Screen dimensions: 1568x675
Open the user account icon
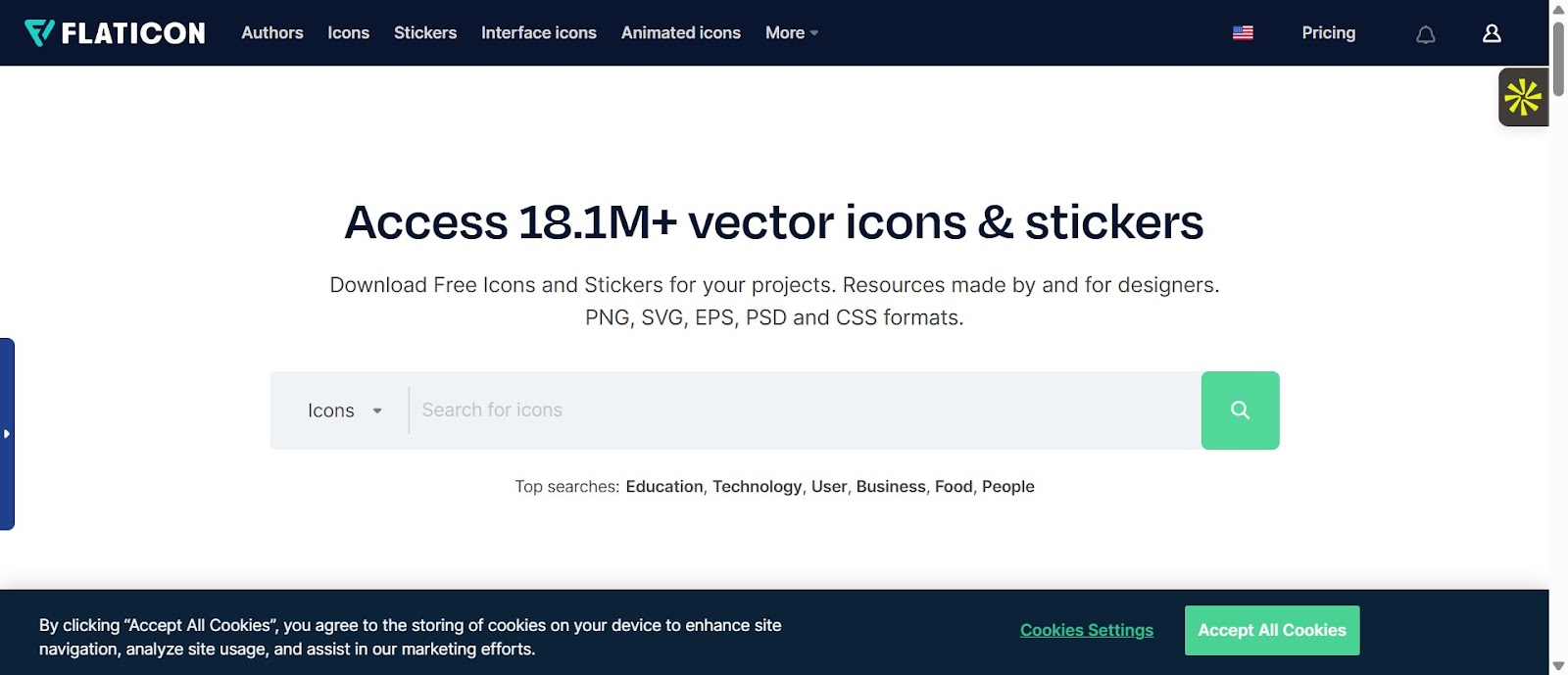pos(1492,33)
